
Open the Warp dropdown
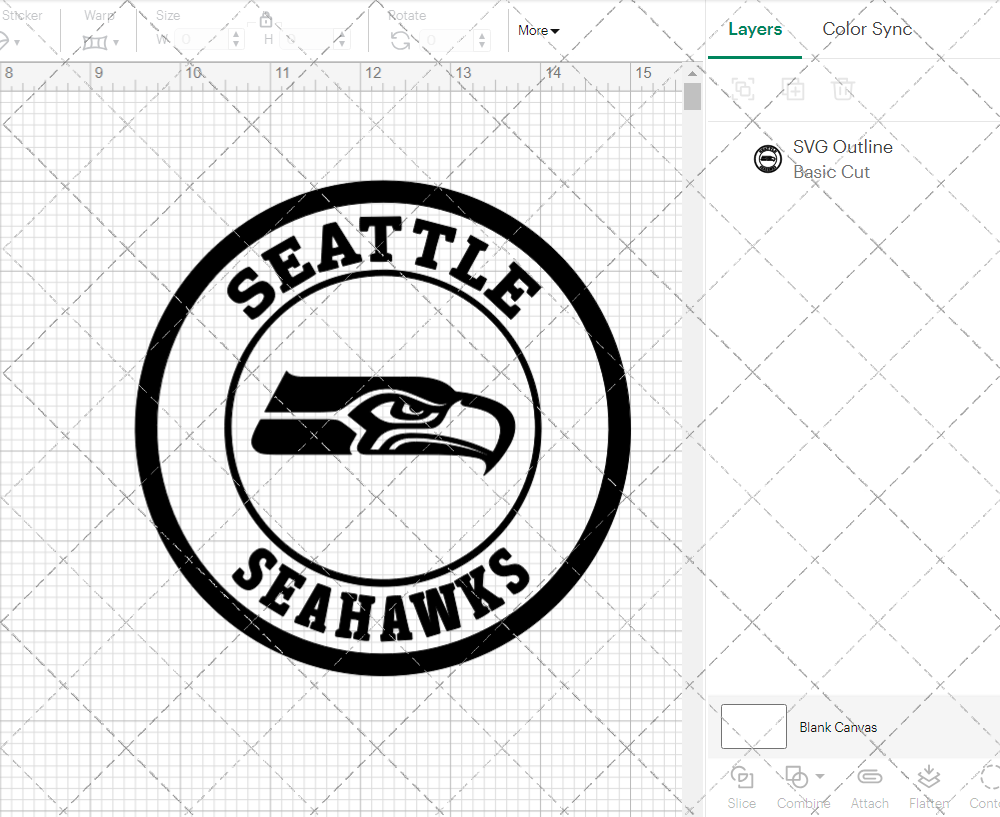pos(100,42)
